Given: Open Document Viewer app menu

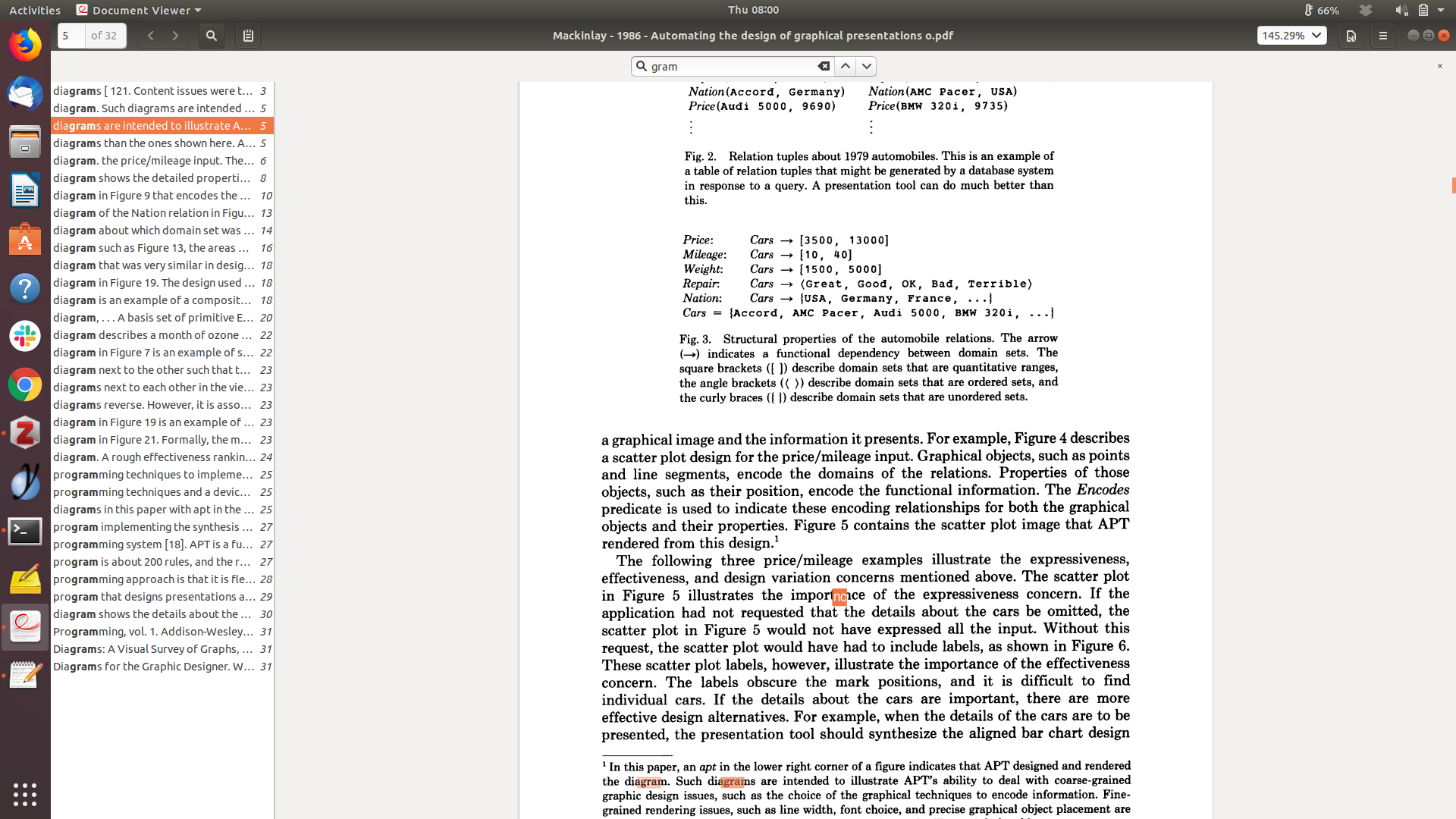Looking at the screenshot, I should coord(140,10).
